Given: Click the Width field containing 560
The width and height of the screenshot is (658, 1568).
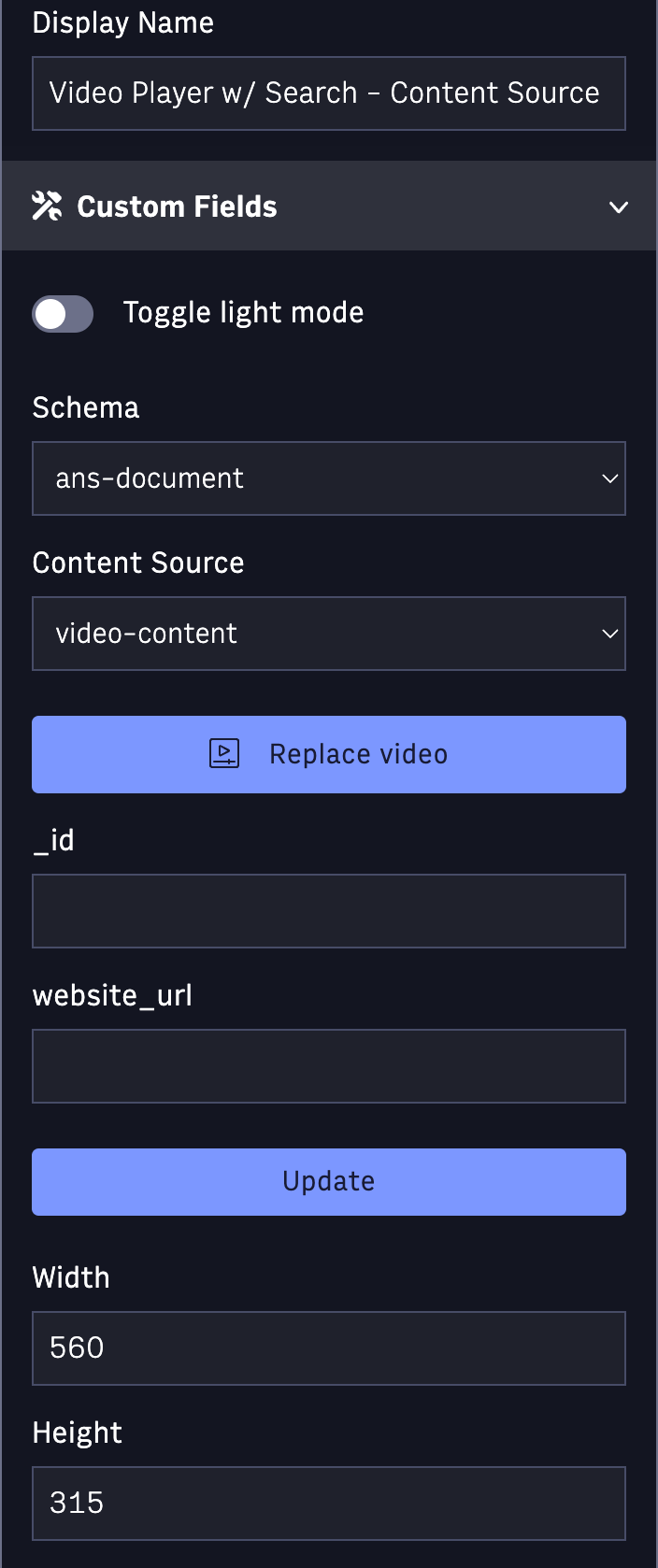Looking at the screenshot, I should point(329,1348).
